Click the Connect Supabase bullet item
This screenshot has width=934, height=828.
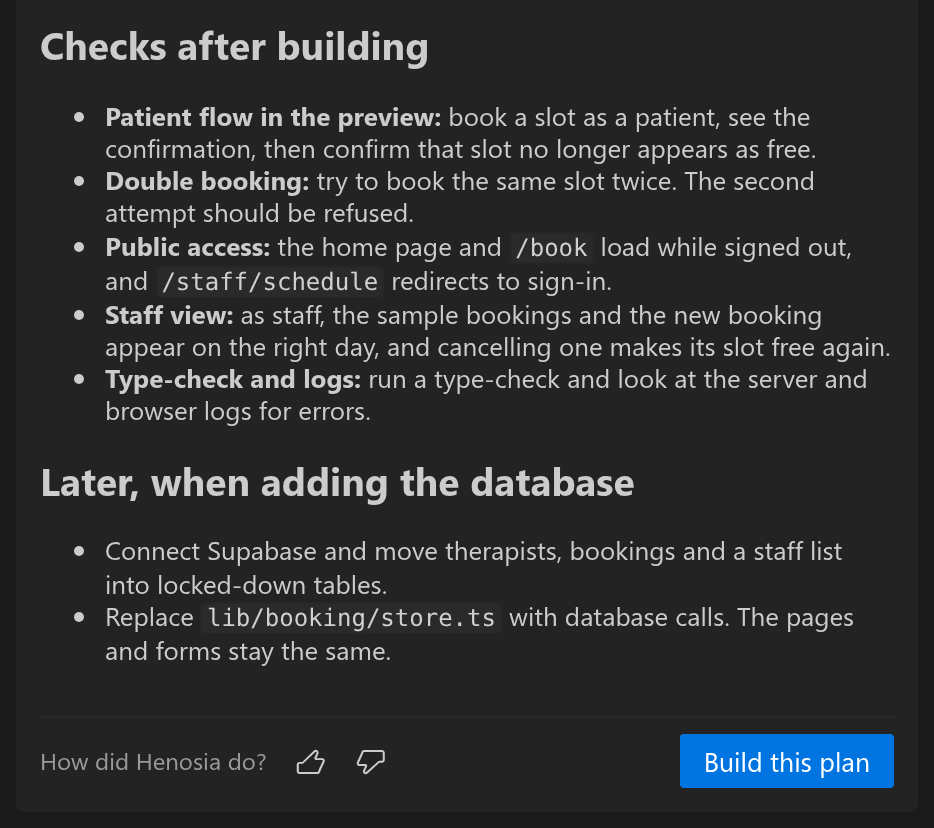click(474, 568)
